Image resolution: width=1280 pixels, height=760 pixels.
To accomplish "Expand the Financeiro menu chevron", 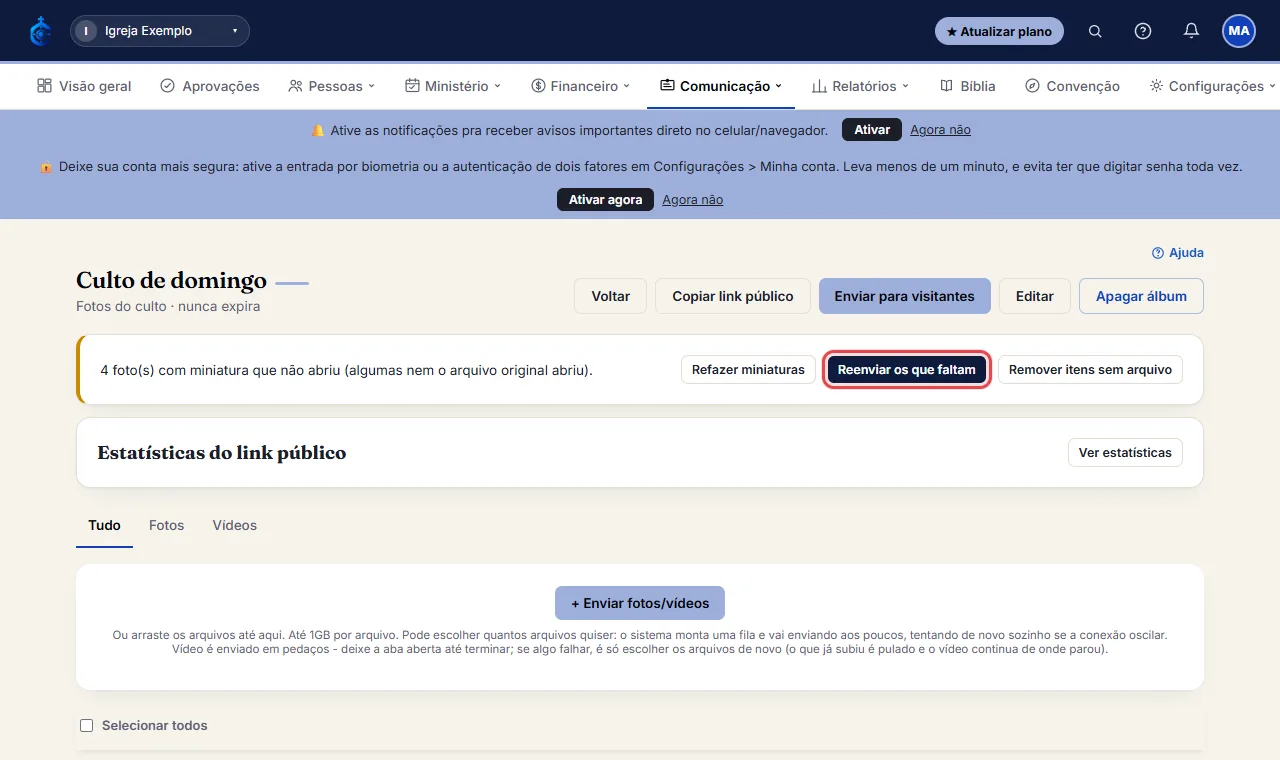I will pos(627,86).
